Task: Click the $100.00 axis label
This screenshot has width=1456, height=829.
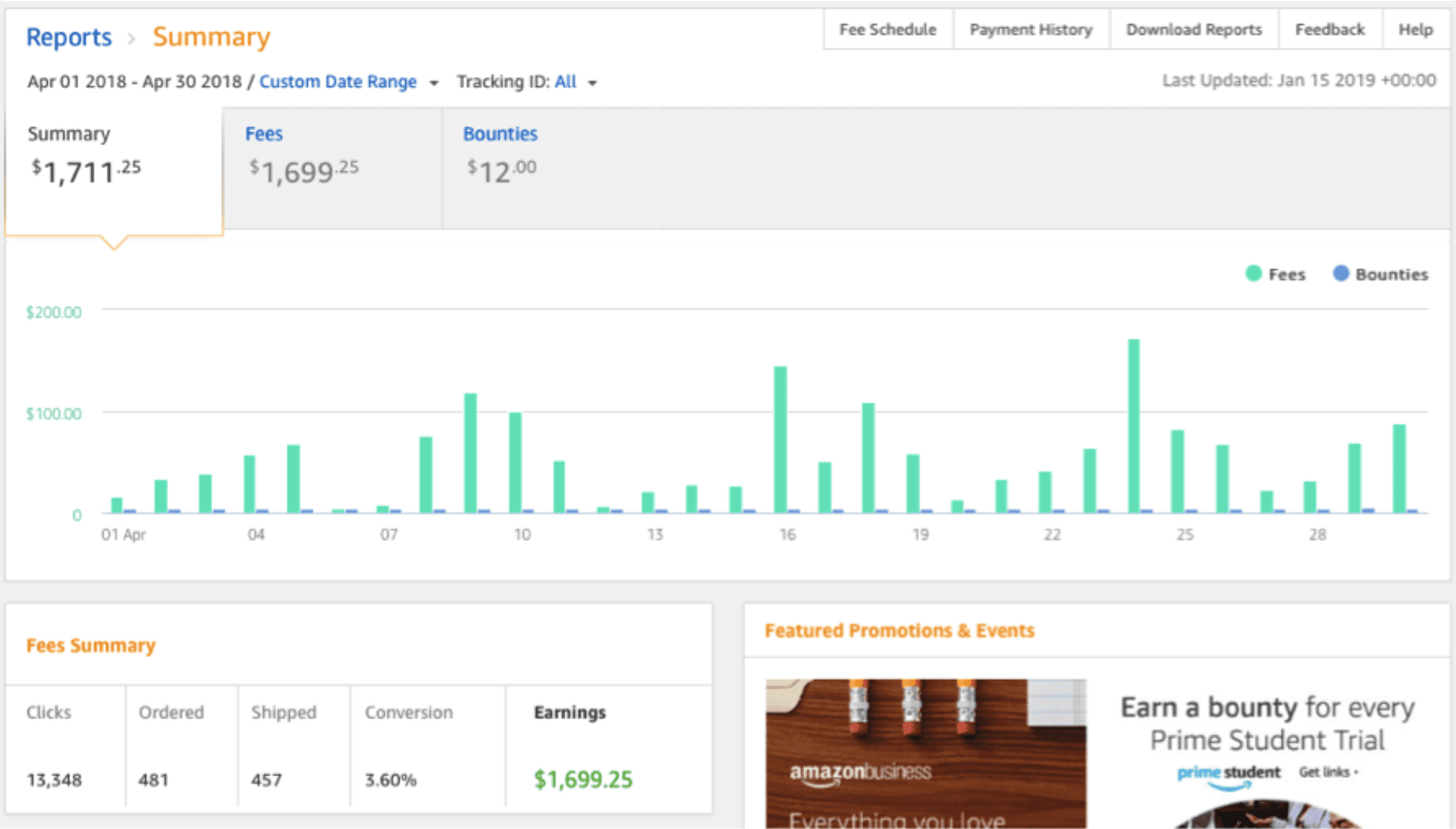Action: tap(53, 414)
